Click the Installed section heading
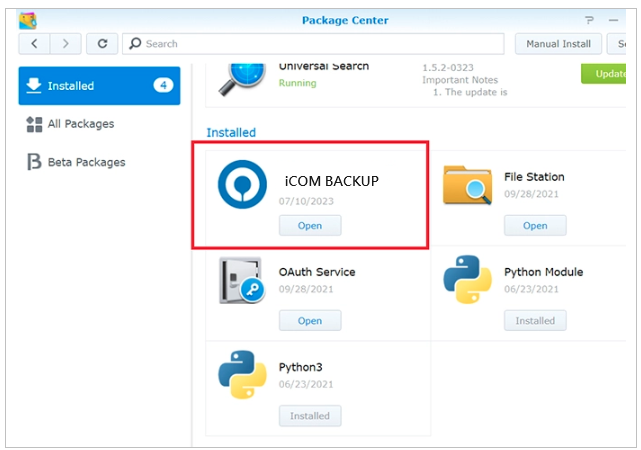Screen dimensions: 641x450 click(x=231, y=132)
